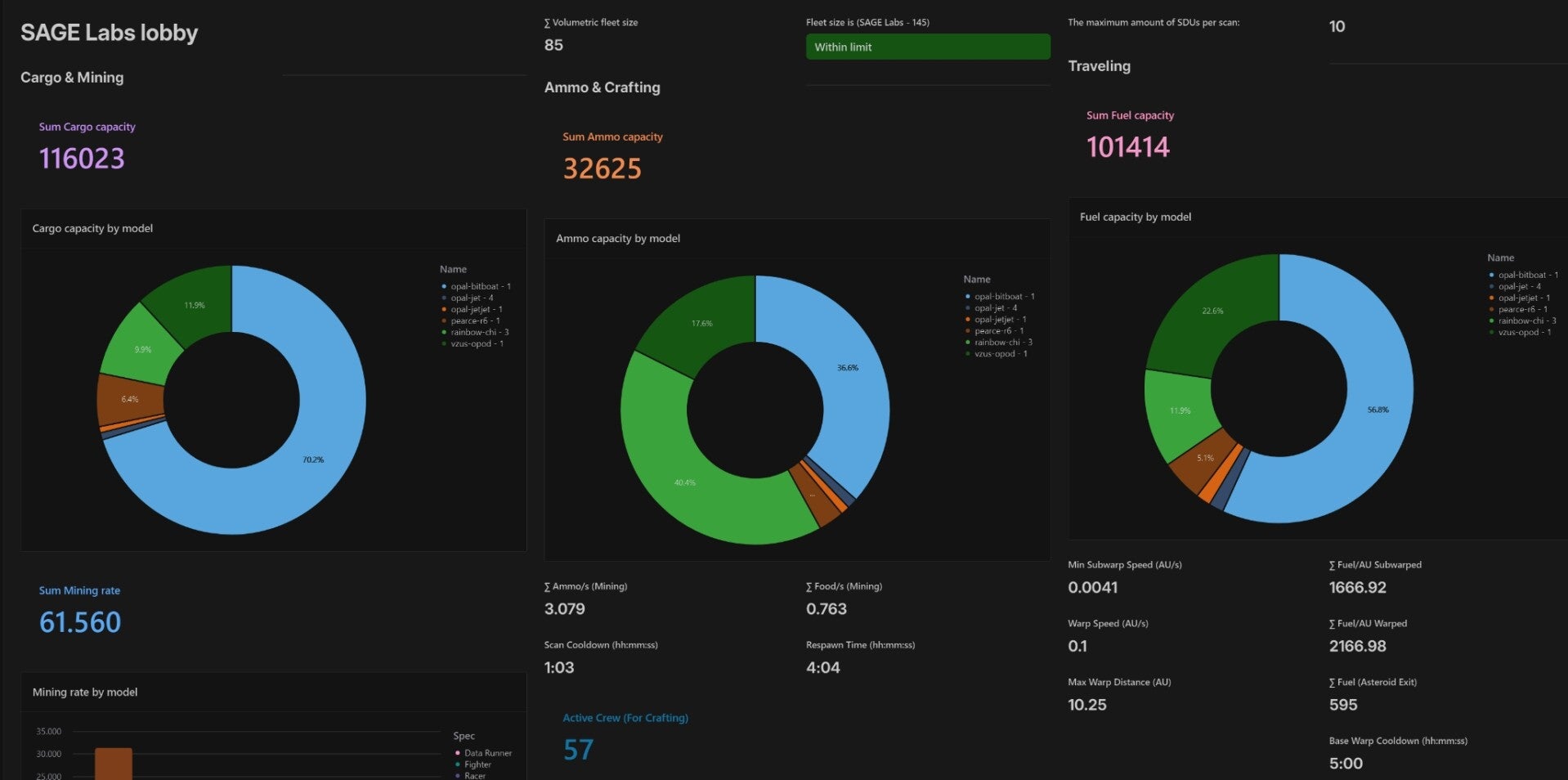The width and height of the screenshot is (1568, 780).
Task: Select the 5.1% brown slice in Fuel donut
Action: coord(1205,458)
